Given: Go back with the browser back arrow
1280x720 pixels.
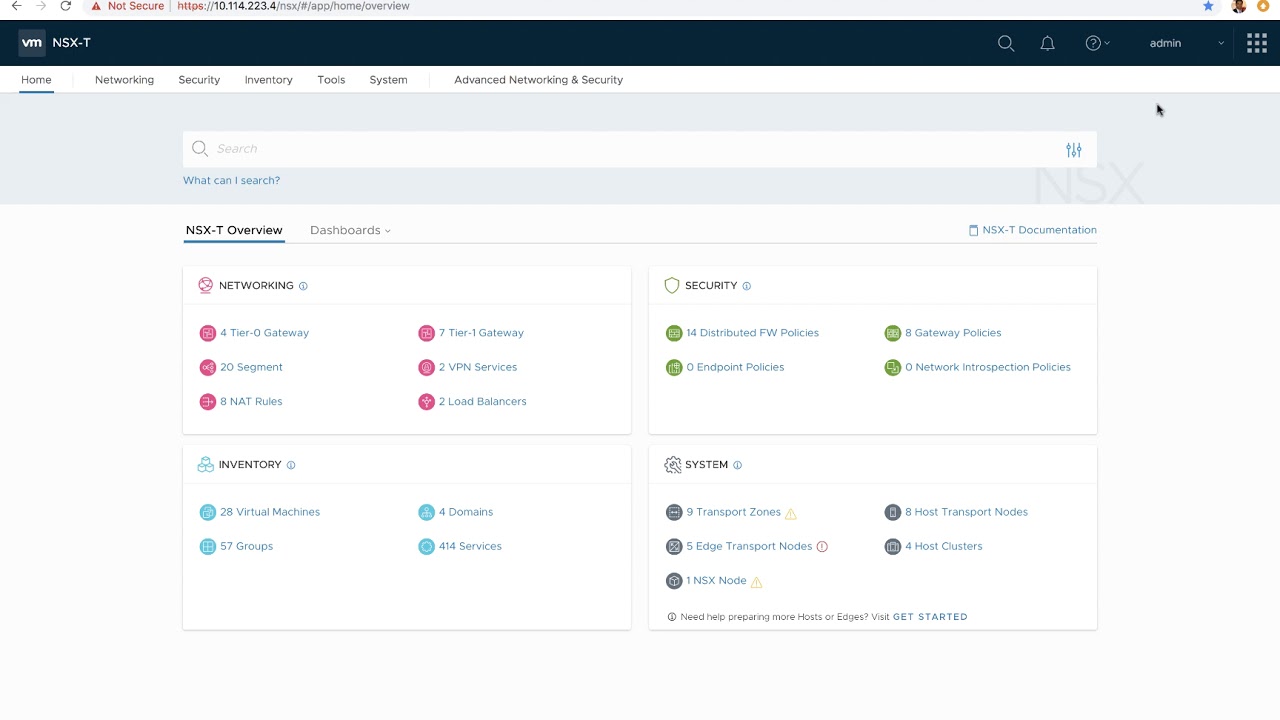Looking at the screenshot, I should (x=16, y=6).
